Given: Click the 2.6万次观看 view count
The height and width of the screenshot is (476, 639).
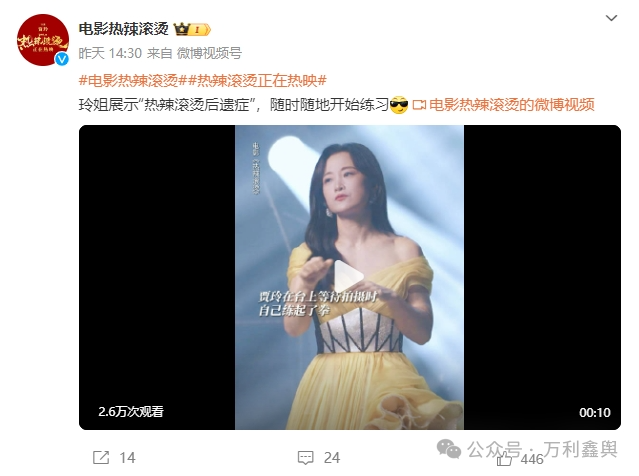Looking at the screenshot, I should pos(131,412).
